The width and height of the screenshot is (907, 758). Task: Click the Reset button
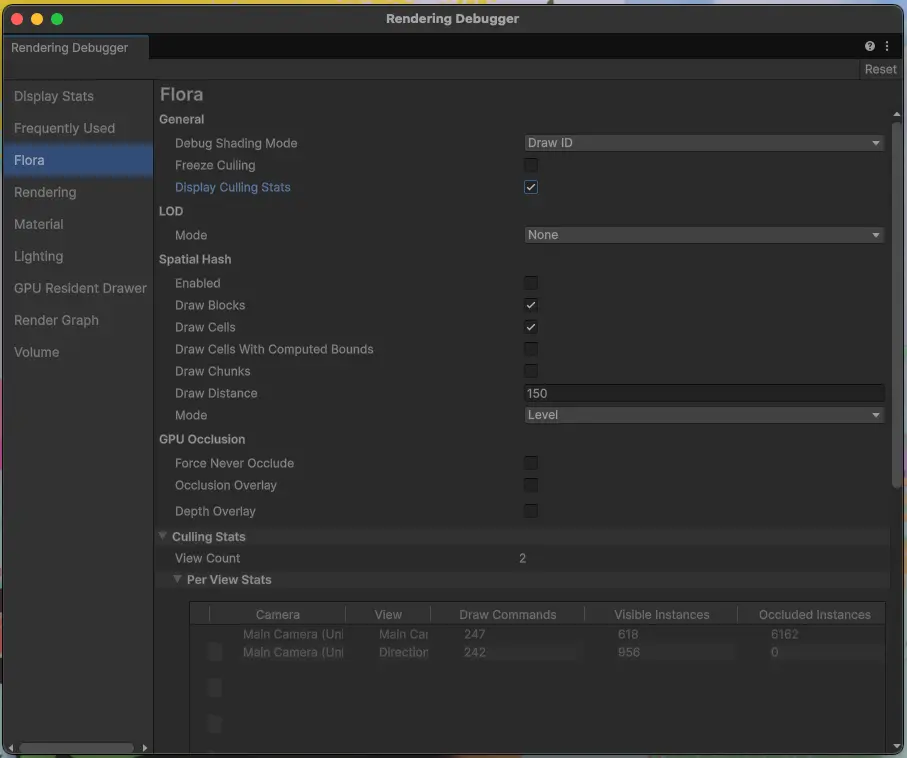880,69
